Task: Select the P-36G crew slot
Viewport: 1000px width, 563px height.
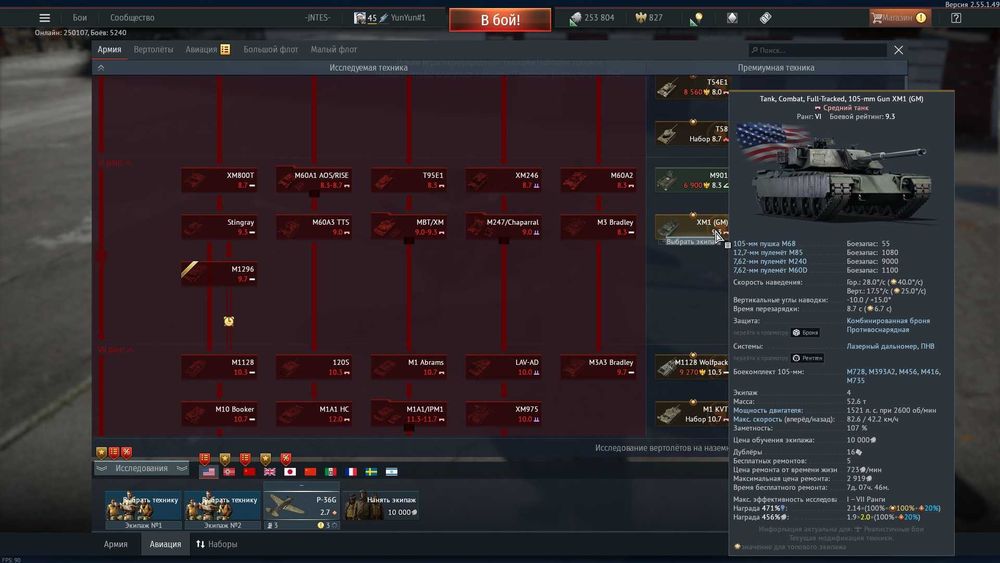Action: click(x=302, y=509)
